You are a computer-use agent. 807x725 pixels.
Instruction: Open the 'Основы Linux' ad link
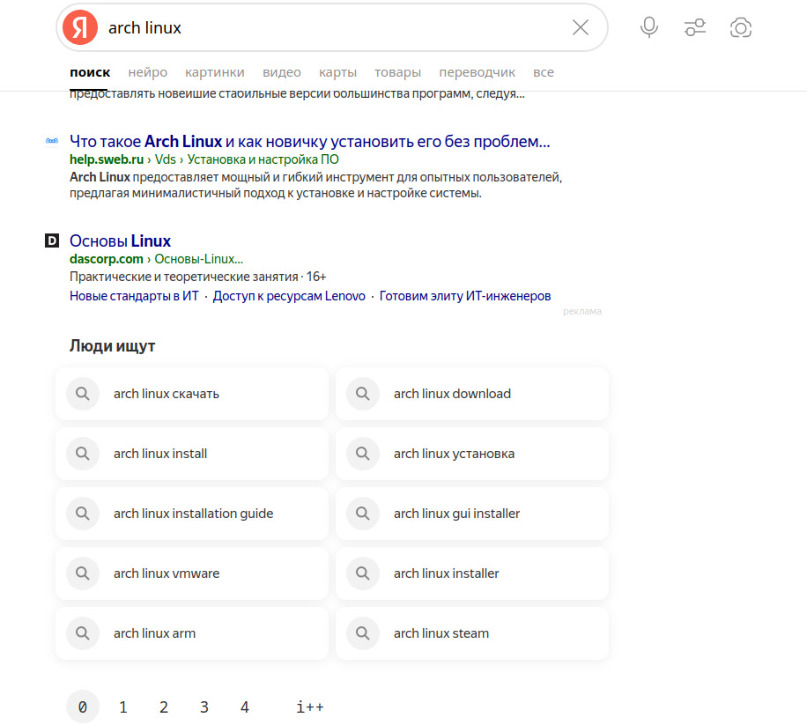coord(120,241)
